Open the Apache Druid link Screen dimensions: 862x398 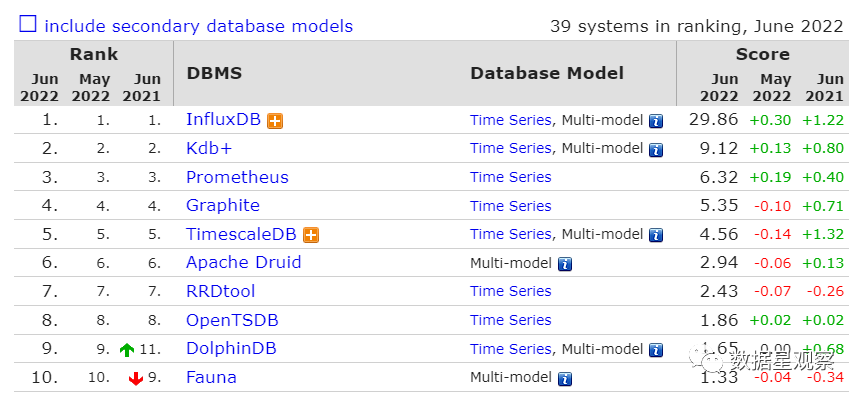point(244,262)
